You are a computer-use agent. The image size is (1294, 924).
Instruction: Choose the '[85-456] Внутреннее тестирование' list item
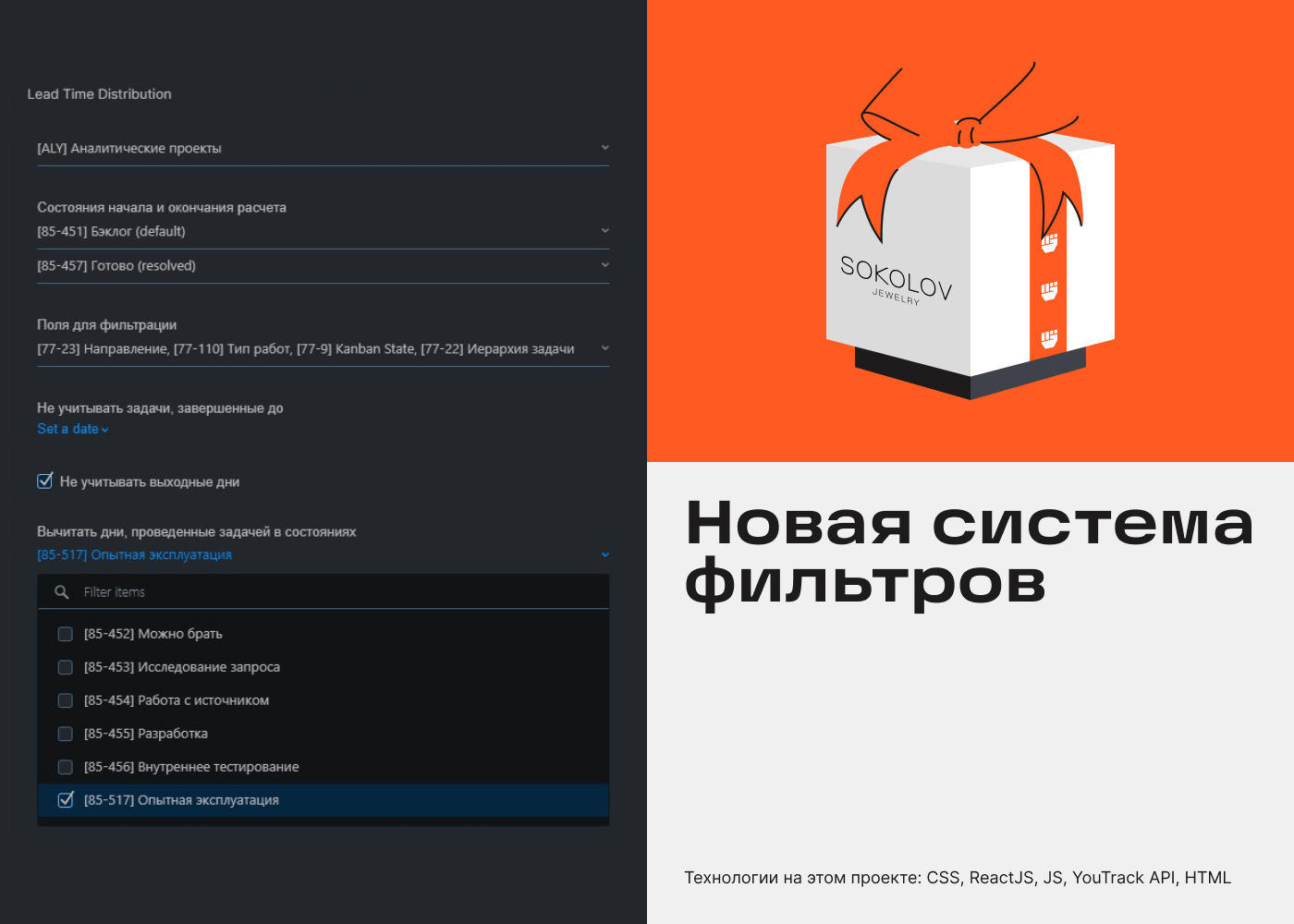pos(323,767)
